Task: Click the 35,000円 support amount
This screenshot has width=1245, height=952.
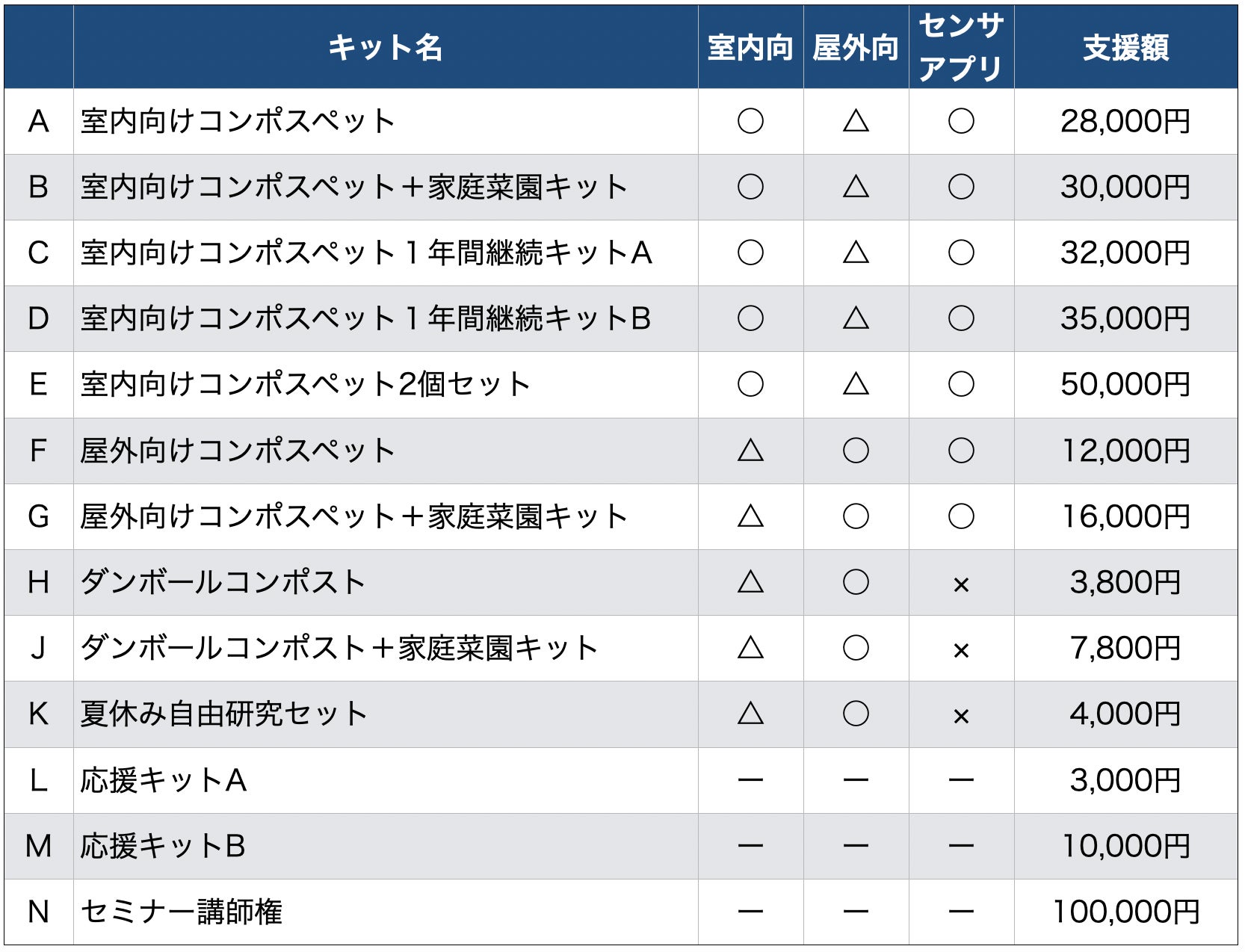Action: point(1125,319)
